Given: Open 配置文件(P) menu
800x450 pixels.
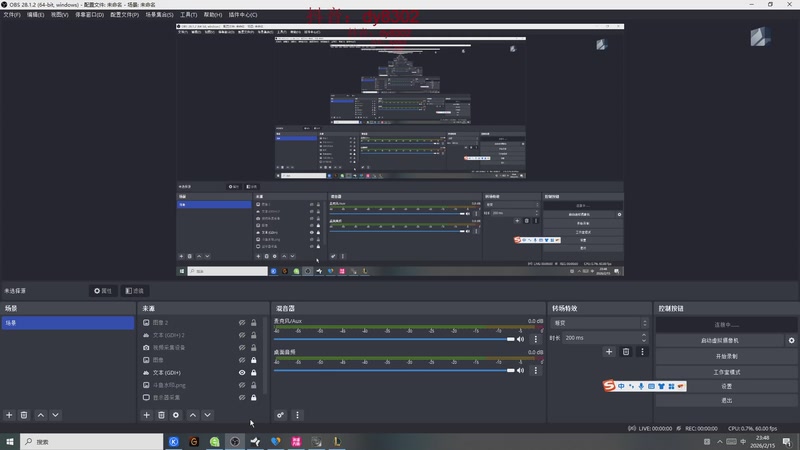Looking at the screenshot, I should [124, 15].
